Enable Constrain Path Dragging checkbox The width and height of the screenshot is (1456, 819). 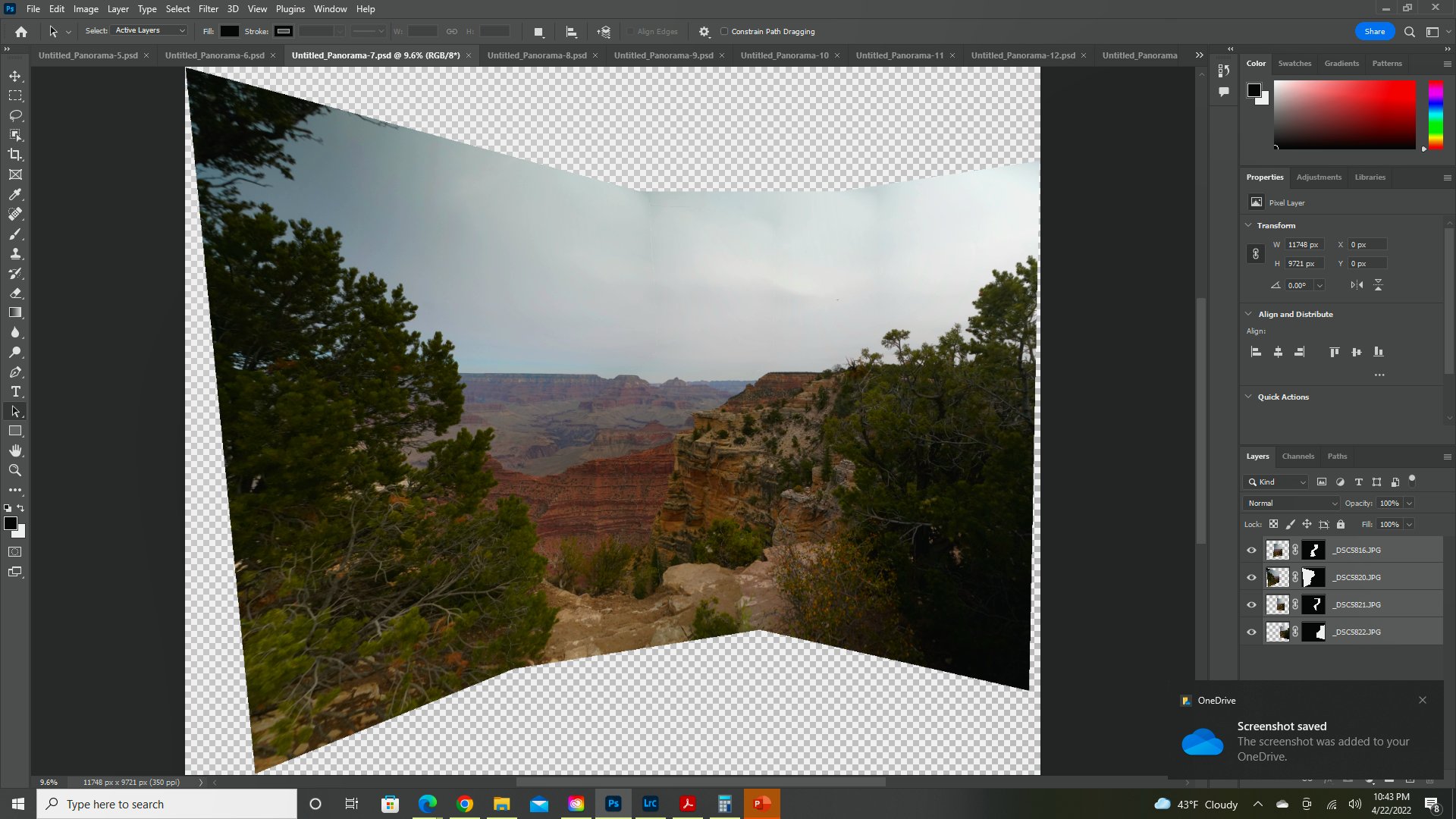tap(724, 32)
